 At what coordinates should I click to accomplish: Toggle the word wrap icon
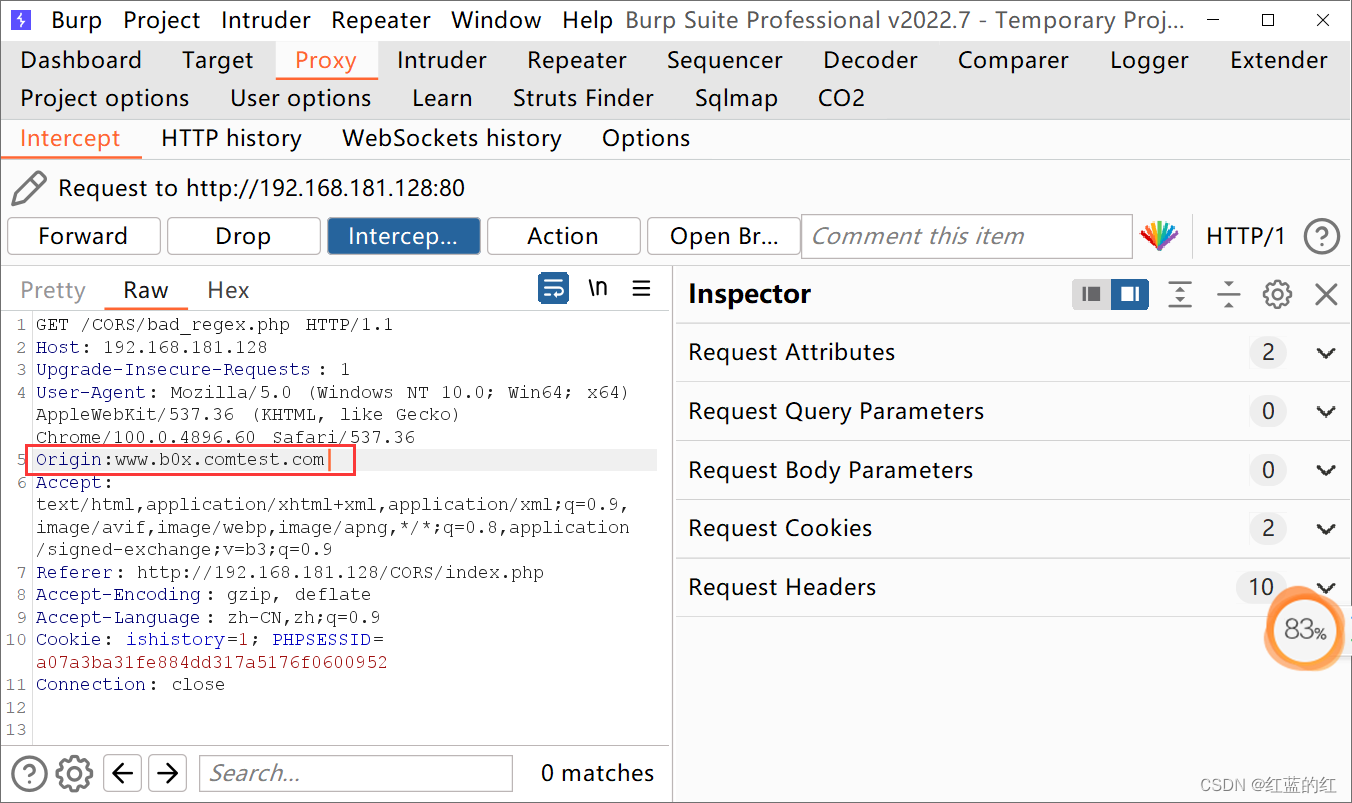(x=553, y=288)
